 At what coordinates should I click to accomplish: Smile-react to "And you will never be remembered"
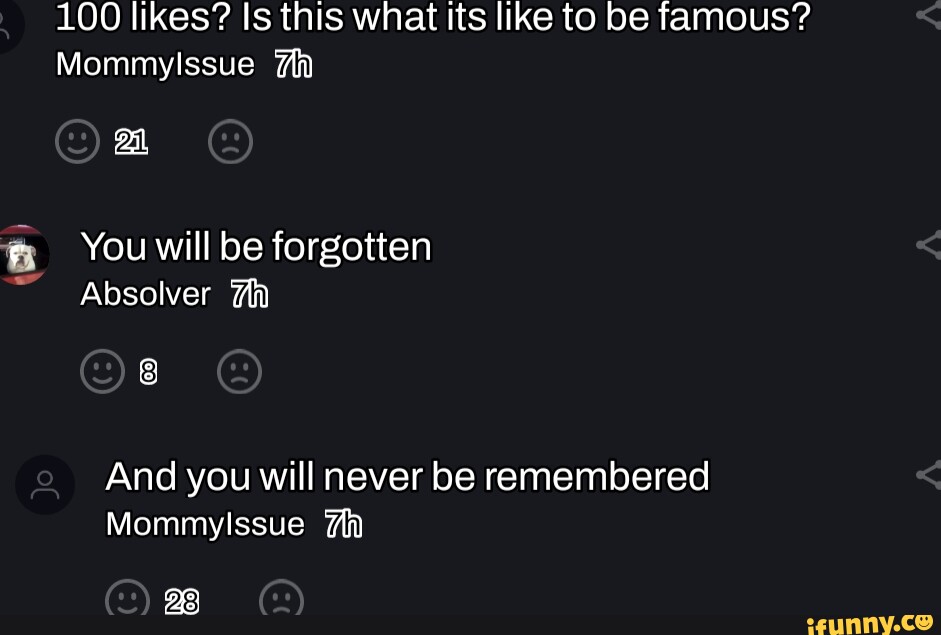[x=126, y=600]
